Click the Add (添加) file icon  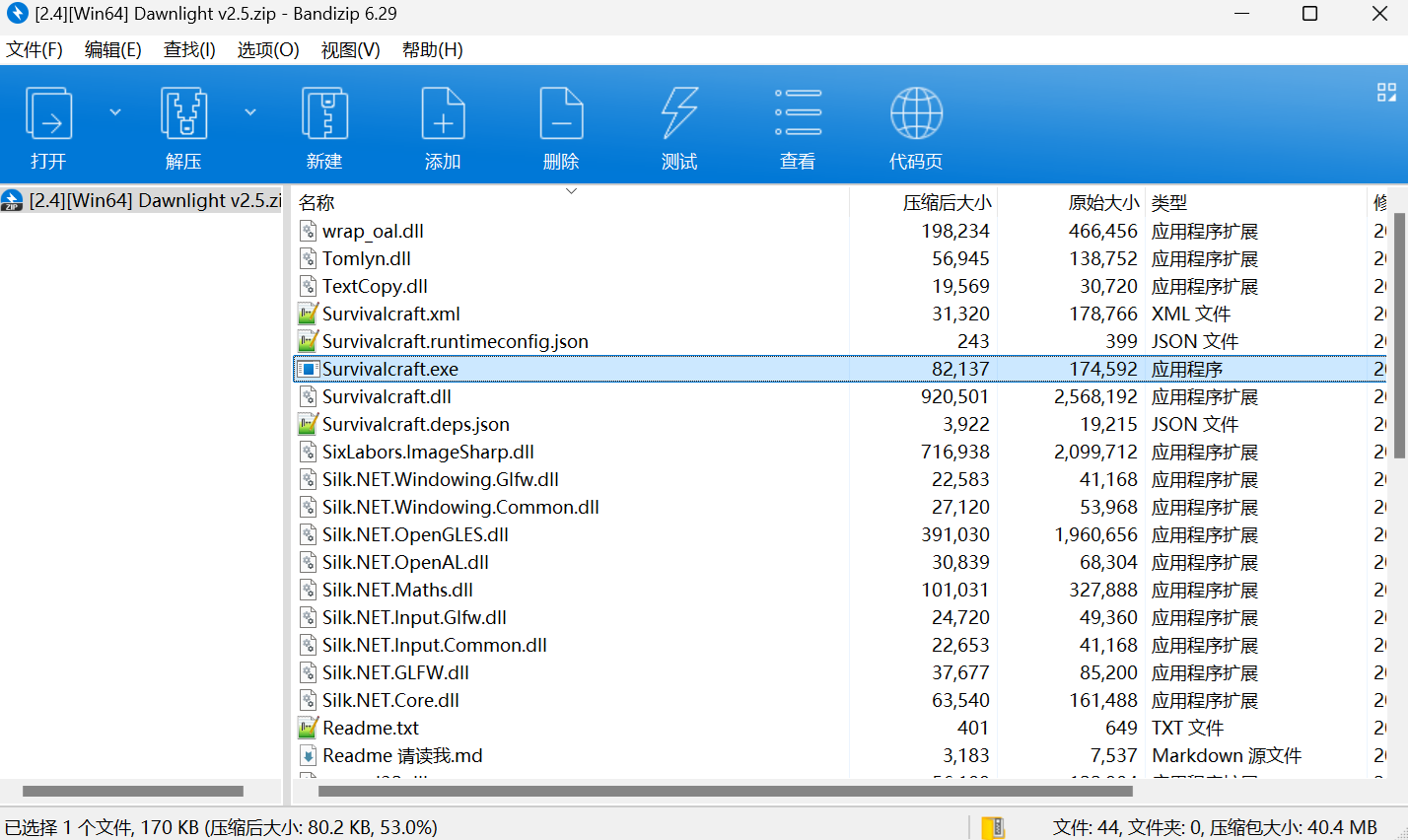443,114
